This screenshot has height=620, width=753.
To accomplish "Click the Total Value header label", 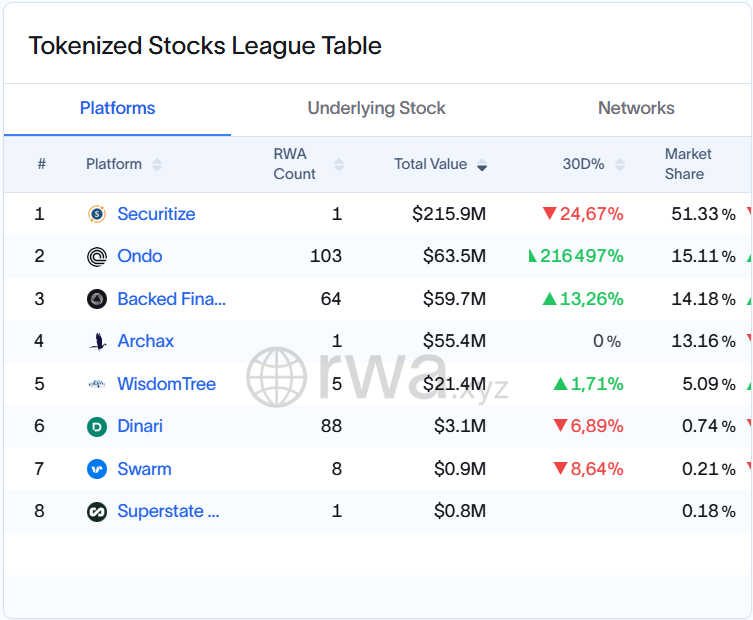I will (x=430, y=164).
